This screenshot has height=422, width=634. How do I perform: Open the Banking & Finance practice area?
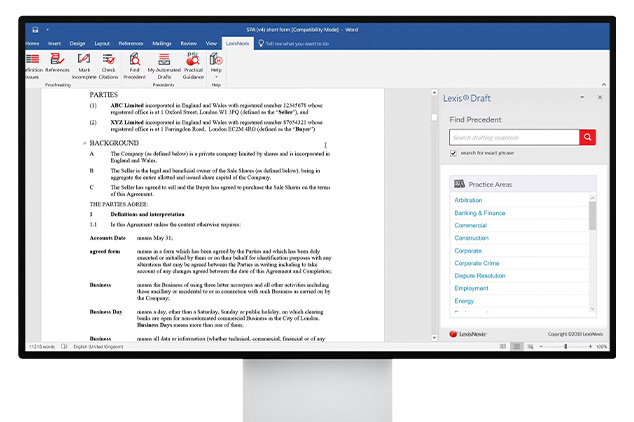coord(480,213)
